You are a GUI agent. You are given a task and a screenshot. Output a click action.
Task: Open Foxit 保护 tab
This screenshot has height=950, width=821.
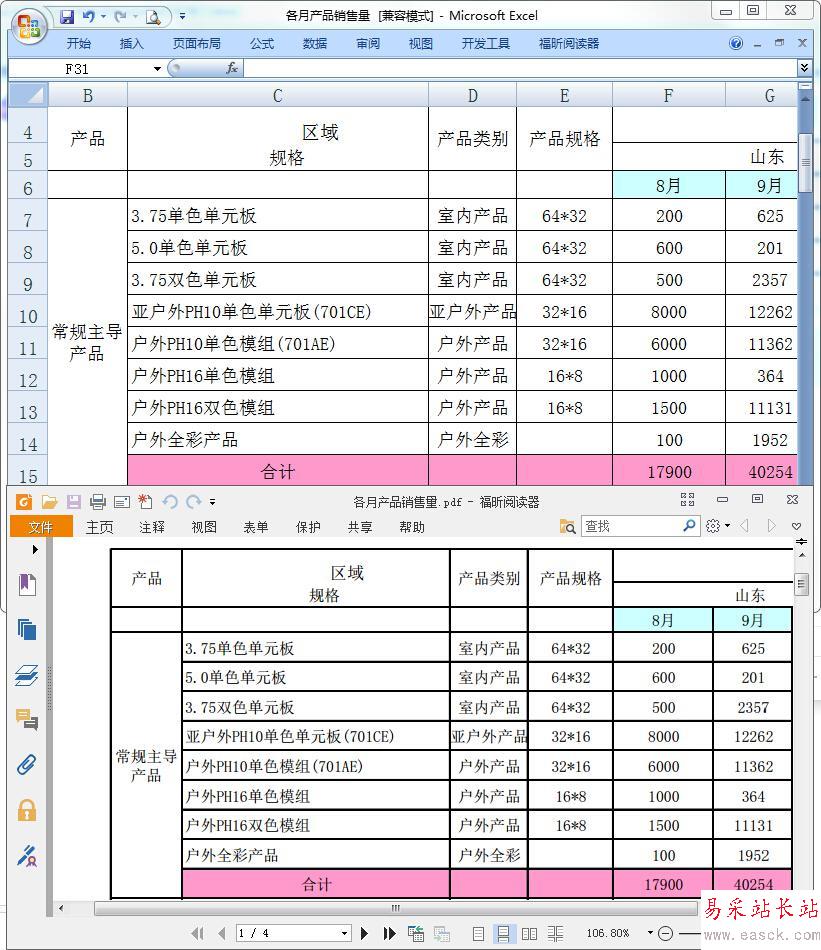pyautogui.click(x=308, y=527)
